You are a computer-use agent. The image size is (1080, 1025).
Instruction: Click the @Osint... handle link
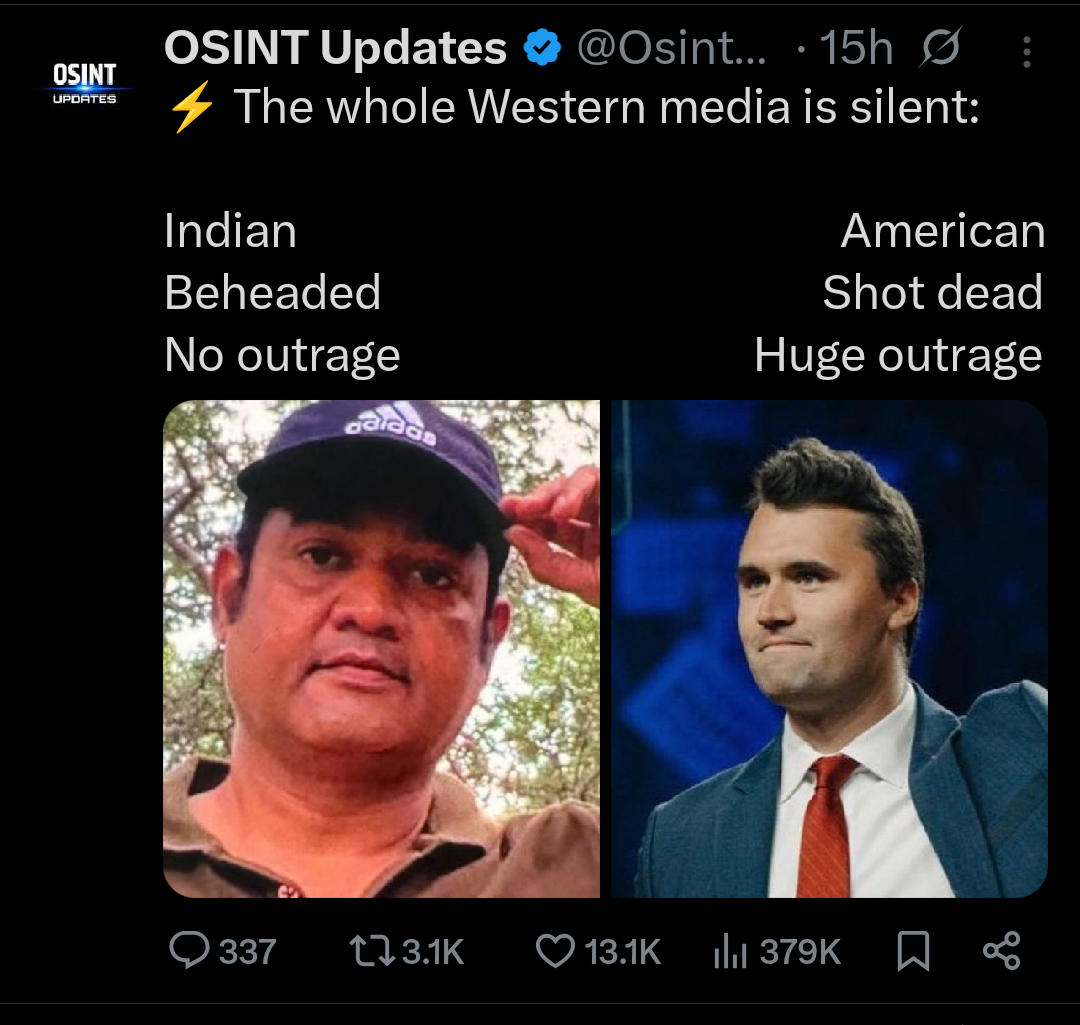tap(672, 48)
